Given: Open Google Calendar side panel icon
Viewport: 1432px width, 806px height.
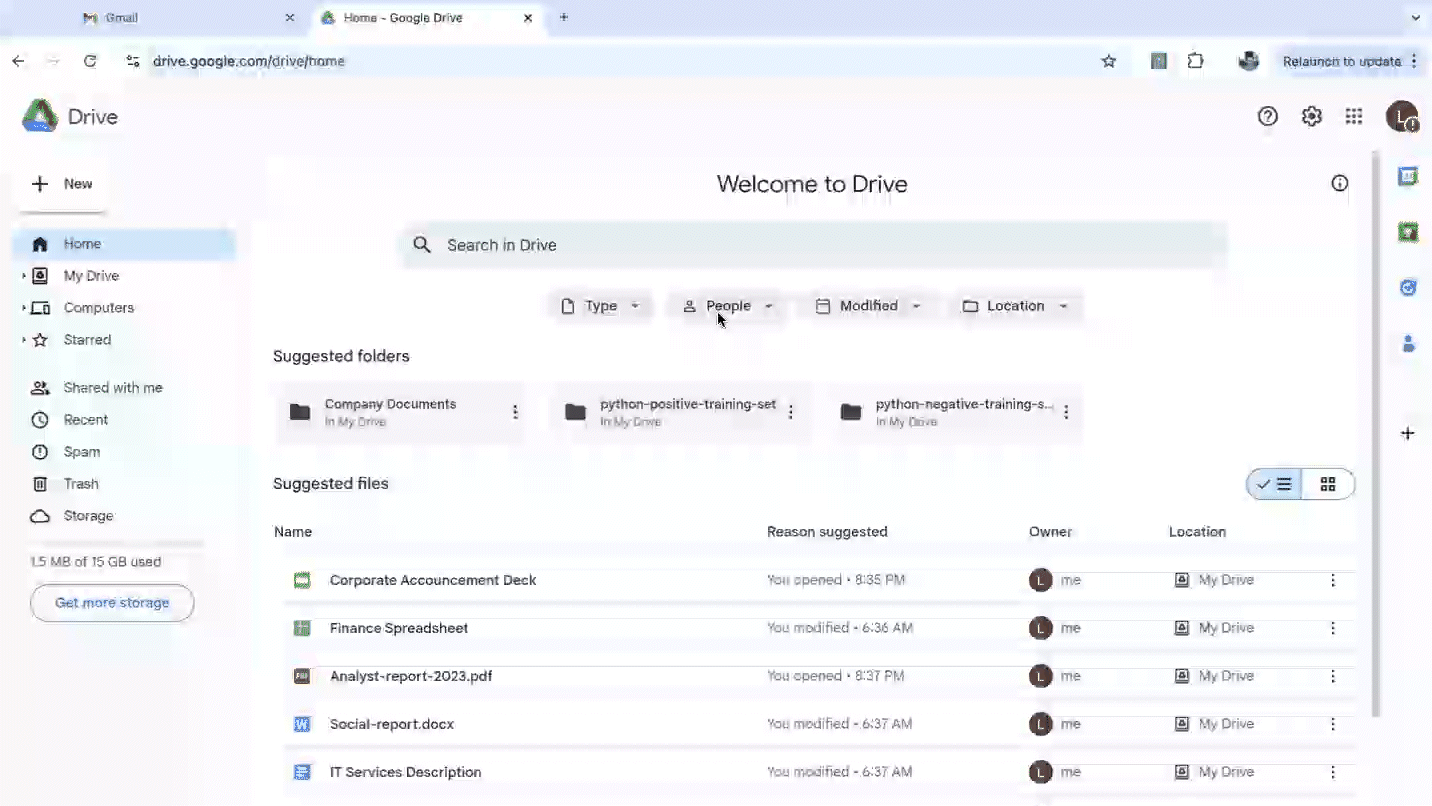Looking at the screenshot, I should (x=1408, y=177).
